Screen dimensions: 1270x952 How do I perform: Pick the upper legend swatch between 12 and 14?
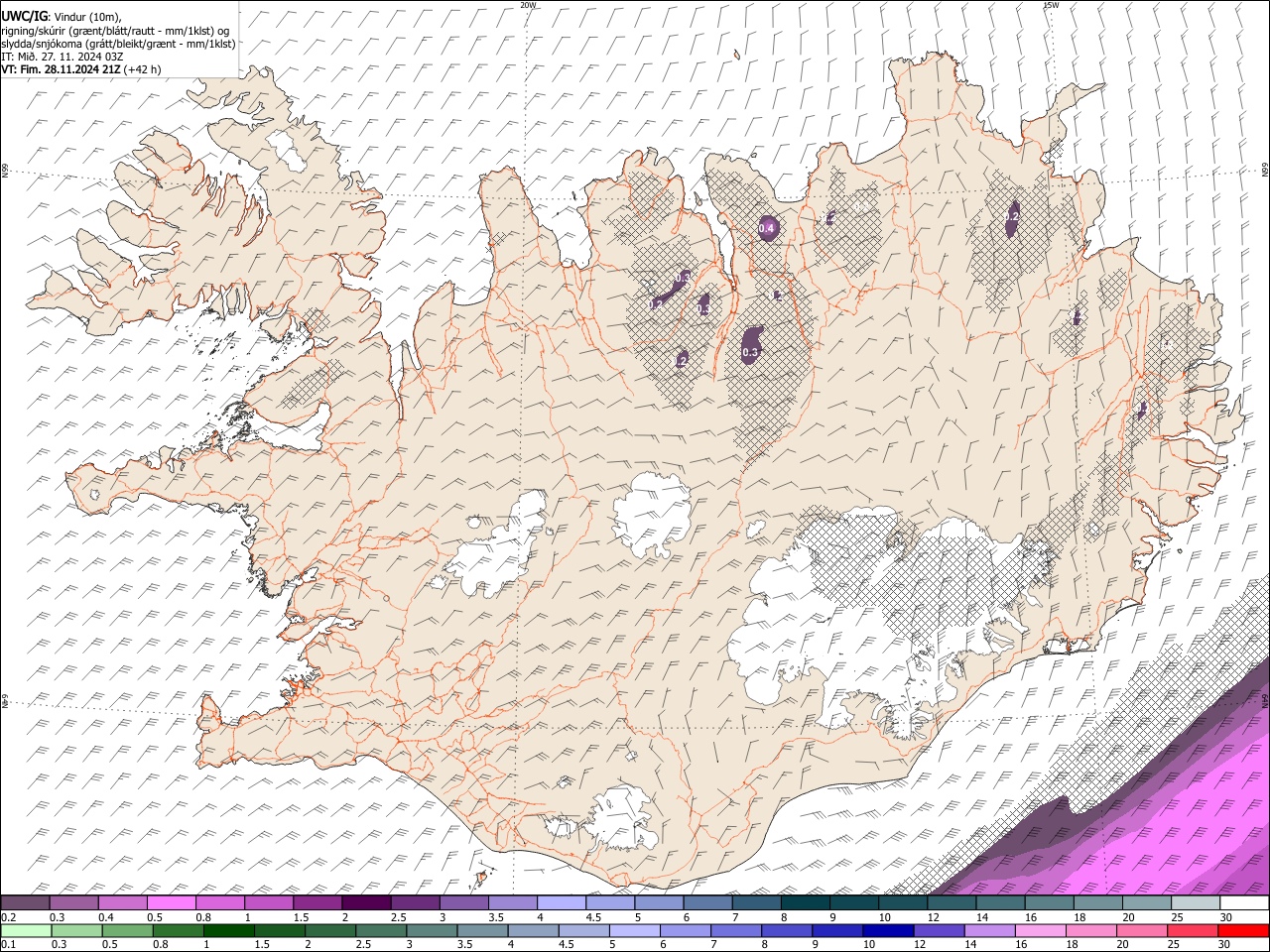coord(951,903)
